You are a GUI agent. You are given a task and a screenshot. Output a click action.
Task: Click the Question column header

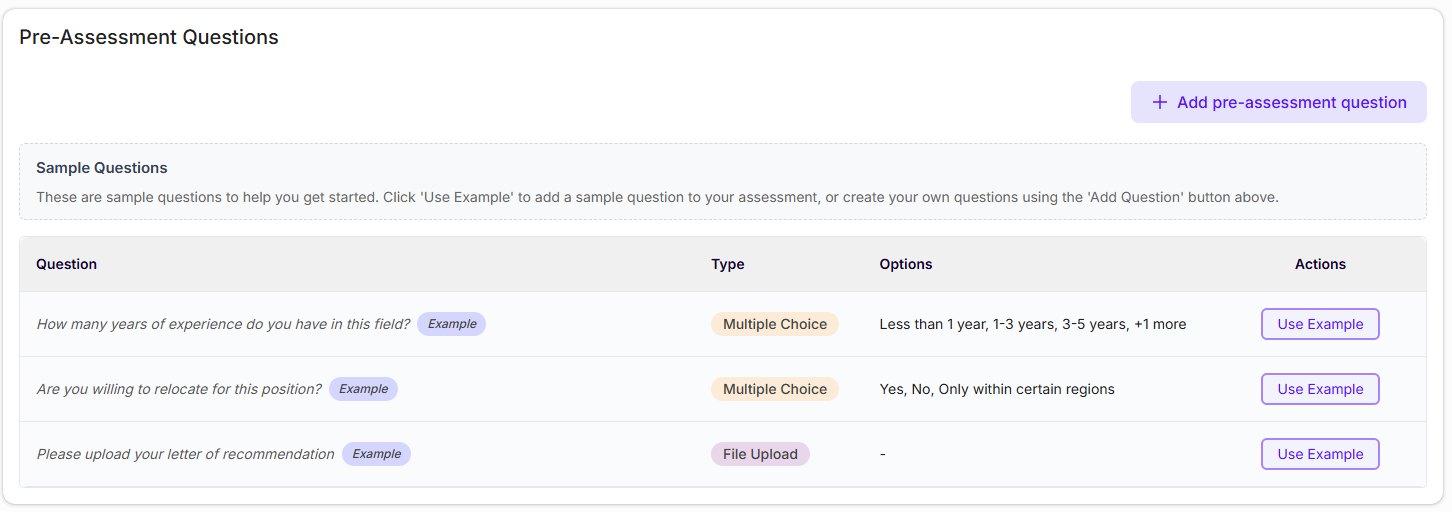coord(67,264)
